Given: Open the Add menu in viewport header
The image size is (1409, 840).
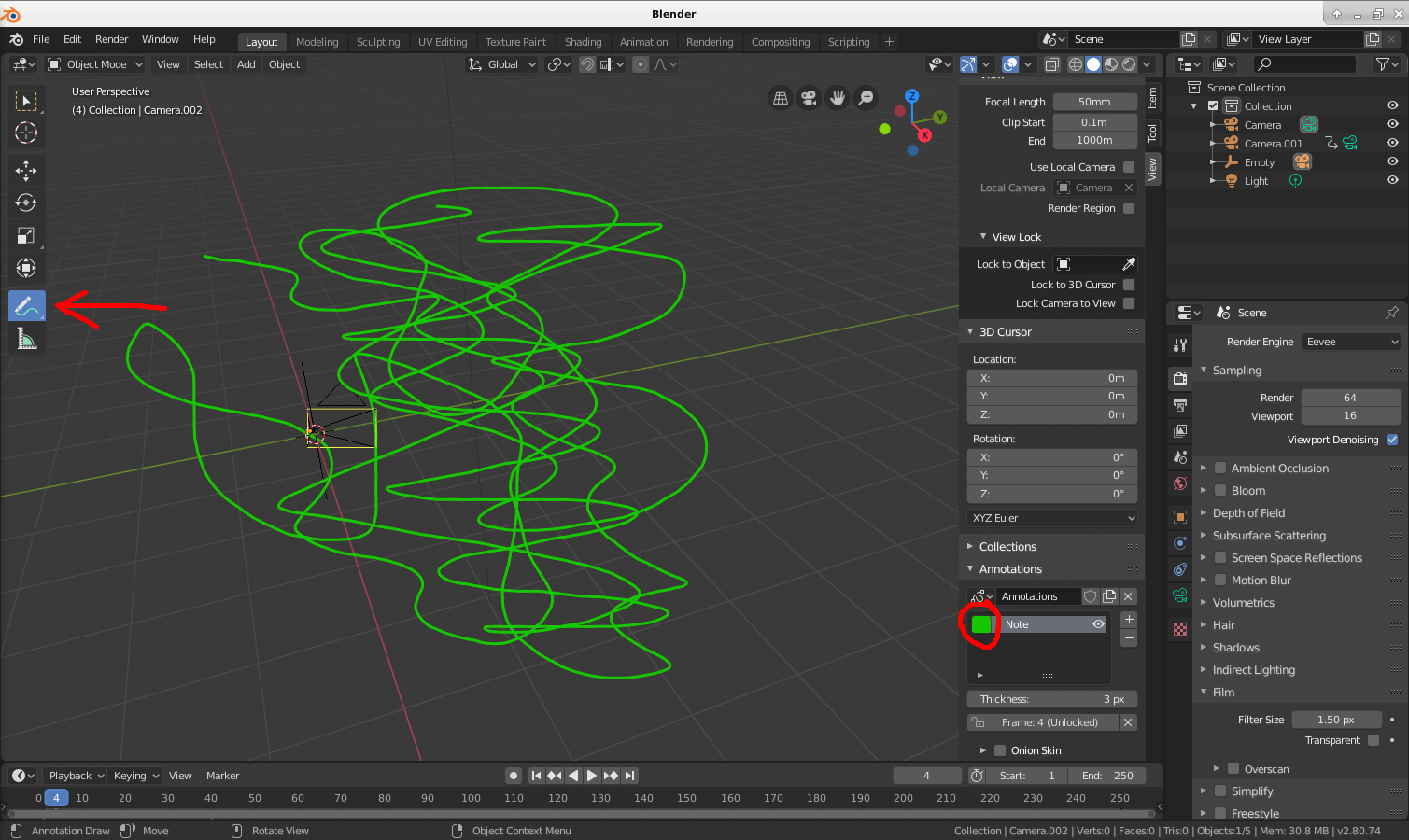Looking at the screenshot, I should point(246,64).
